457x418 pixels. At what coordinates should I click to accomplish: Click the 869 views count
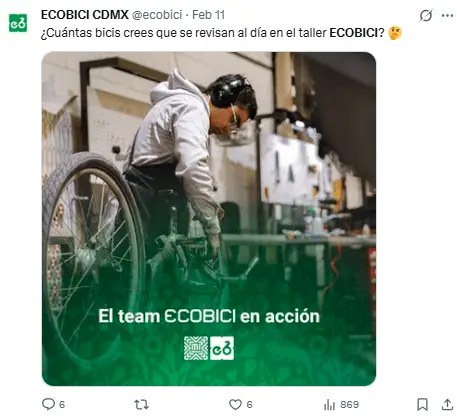350,405
